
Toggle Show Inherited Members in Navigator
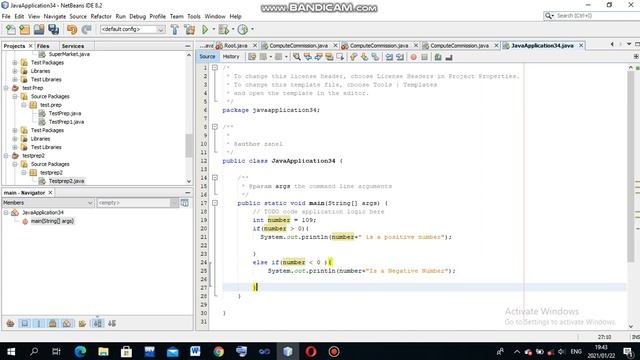click(10, 324)
